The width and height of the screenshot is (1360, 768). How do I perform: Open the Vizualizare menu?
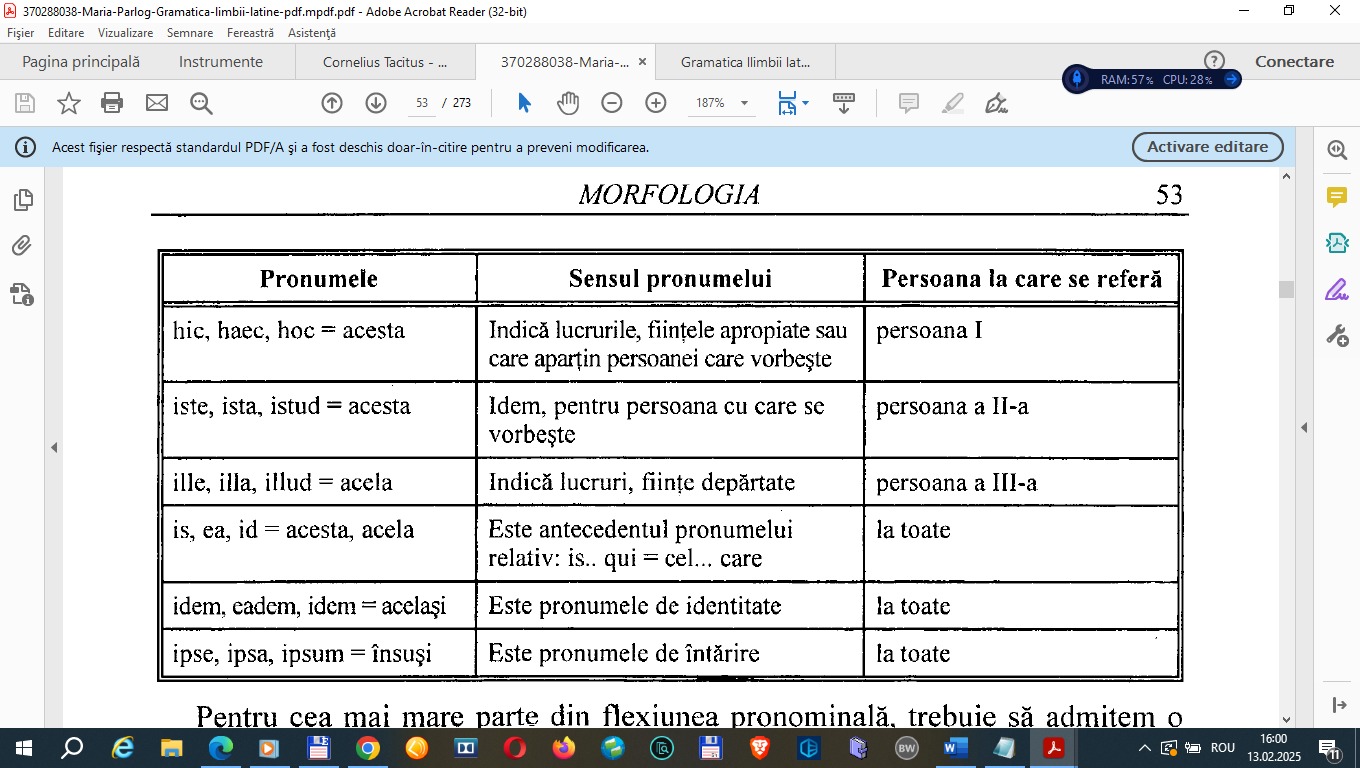pyautogui.click(x=125, y=33)
